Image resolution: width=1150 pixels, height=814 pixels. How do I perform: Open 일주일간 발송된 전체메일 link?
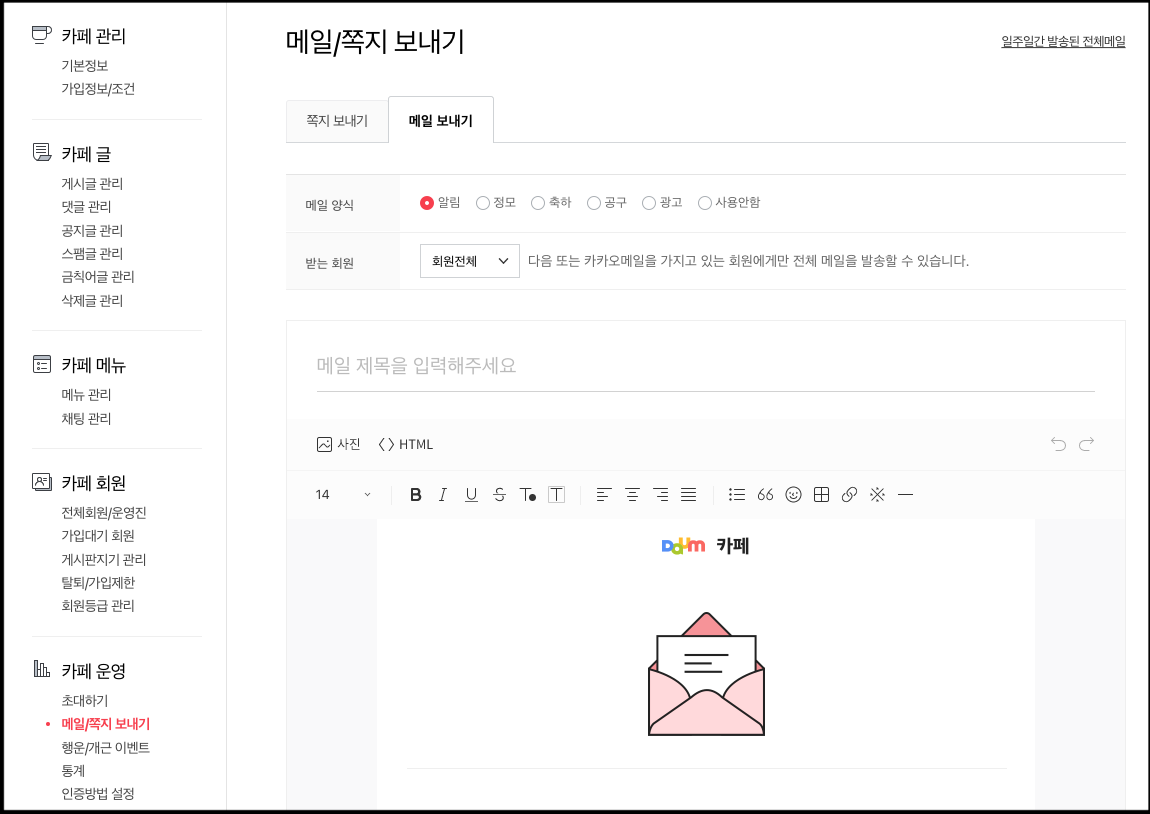pos(1063,42)
